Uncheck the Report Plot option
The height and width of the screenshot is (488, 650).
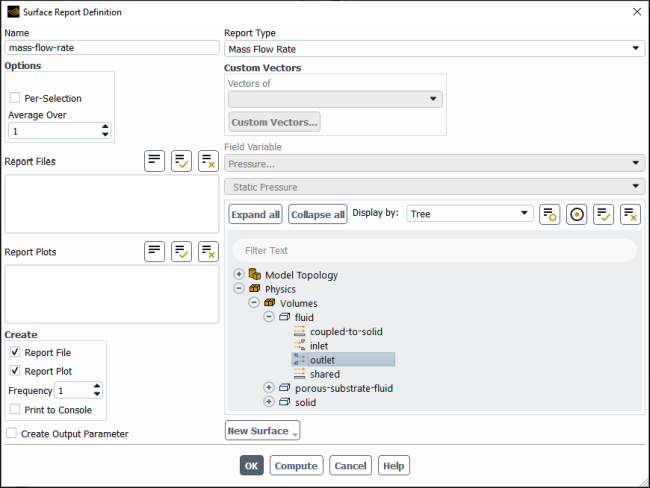15,370
